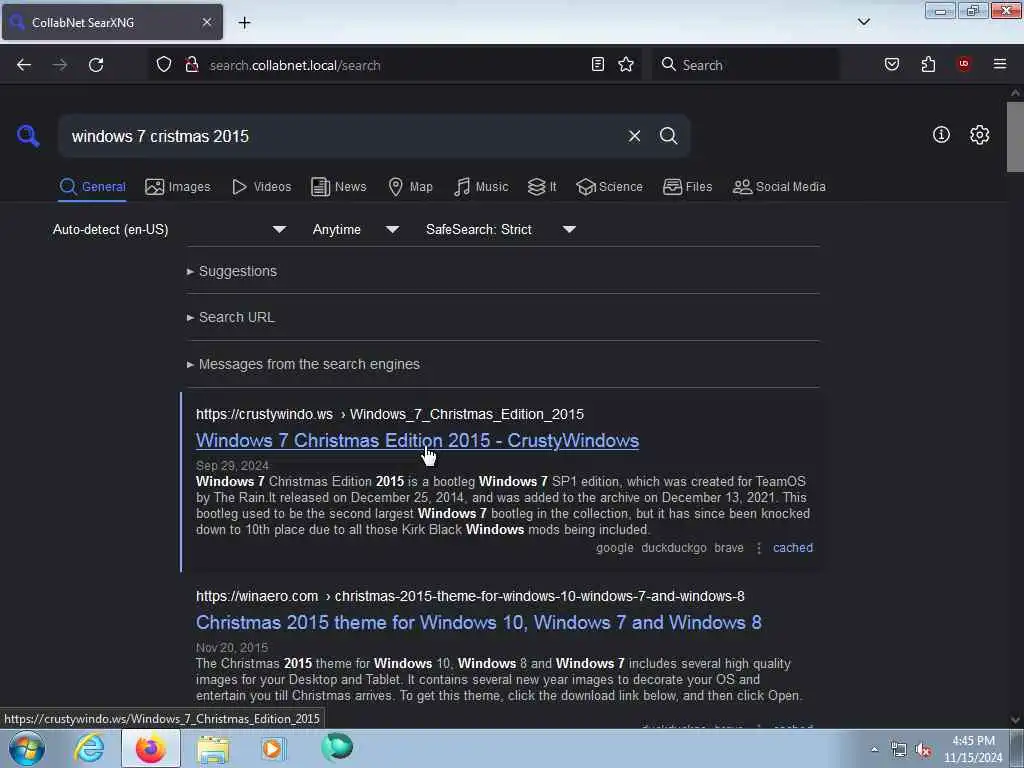1024x768 pixels.
Task: Click the Firefox Search box
Action: coord(744,65)
